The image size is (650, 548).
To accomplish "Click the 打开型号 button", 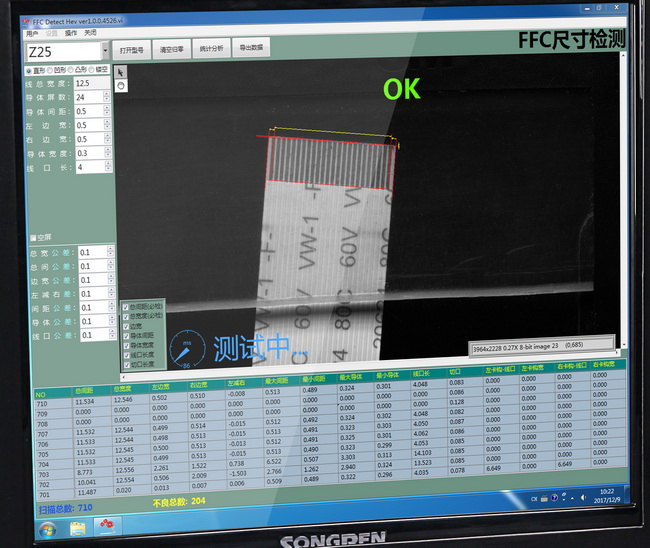I will pos(131,50).
